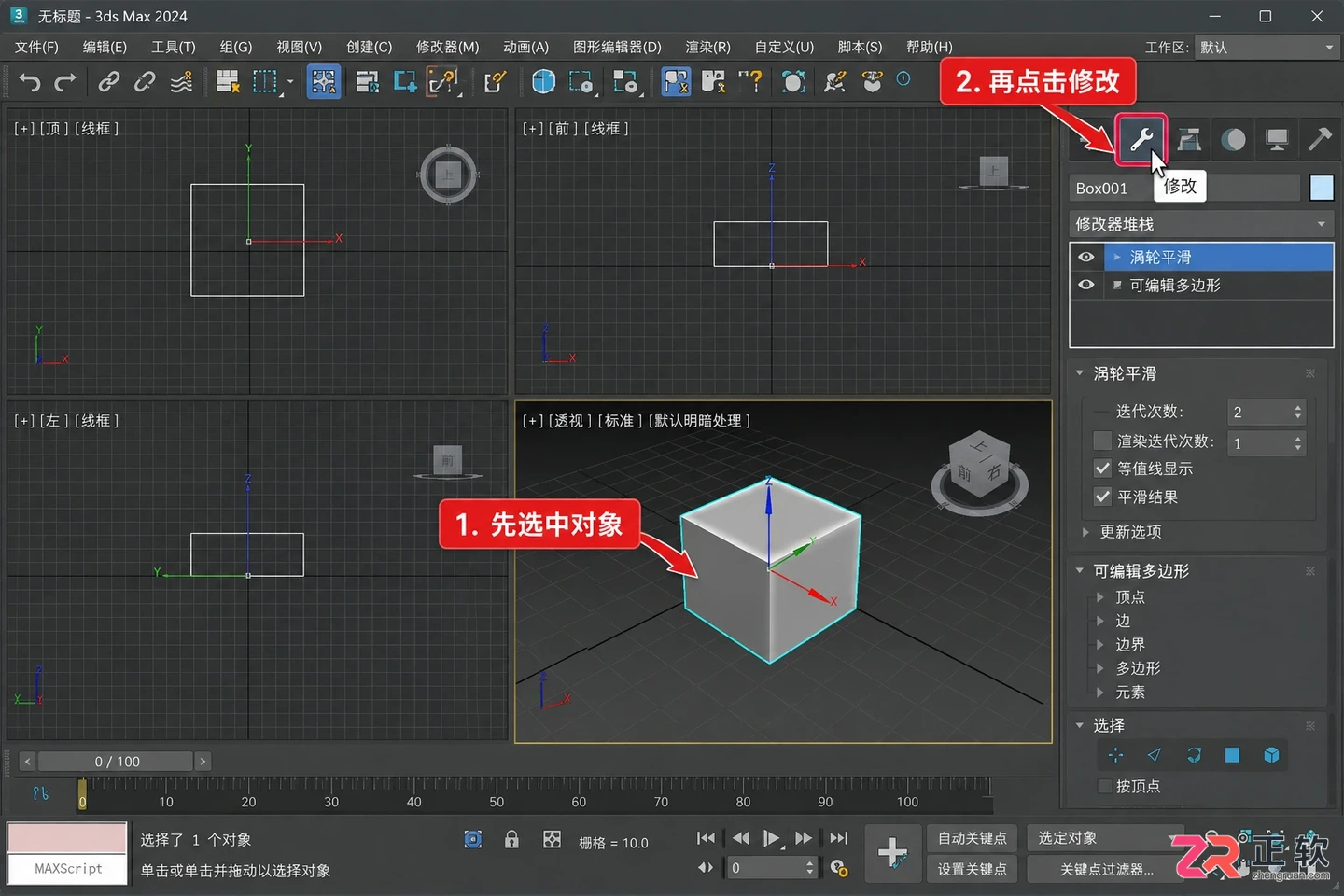Open the 修改器(M) menu
Screen dimensions: 1344x896
447,47
